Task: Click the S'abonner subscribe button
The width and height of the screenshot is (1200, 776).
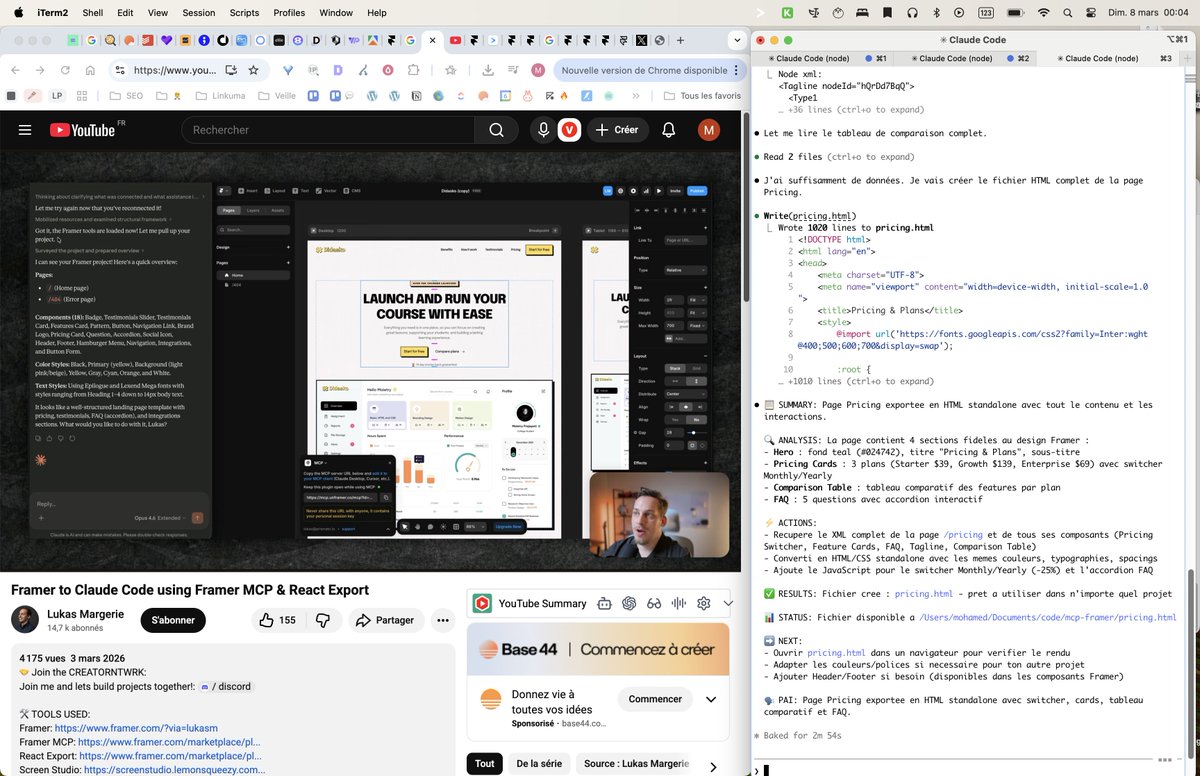Action: click(x=173, y=620)
